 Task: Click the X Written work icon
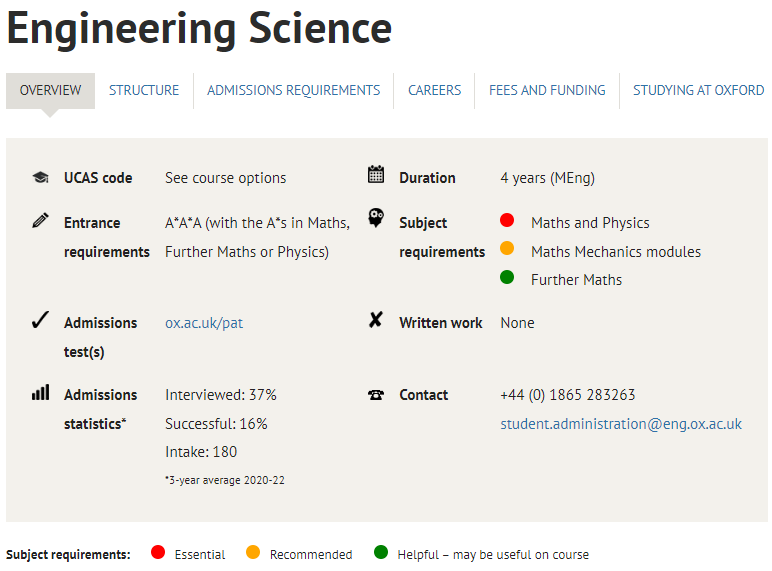375,319
